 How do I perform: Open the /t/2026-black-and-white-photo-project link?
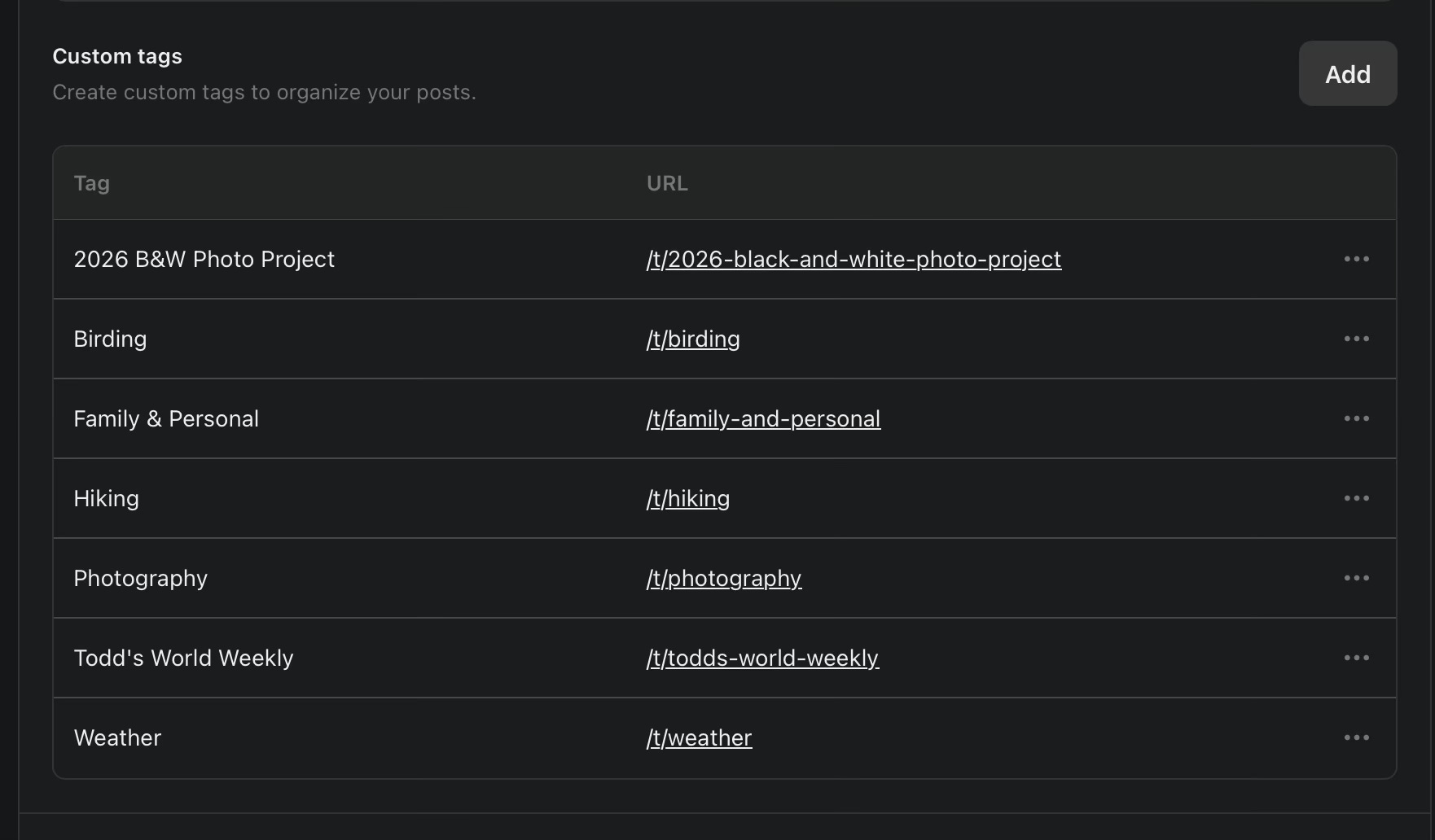coord(854,259)
